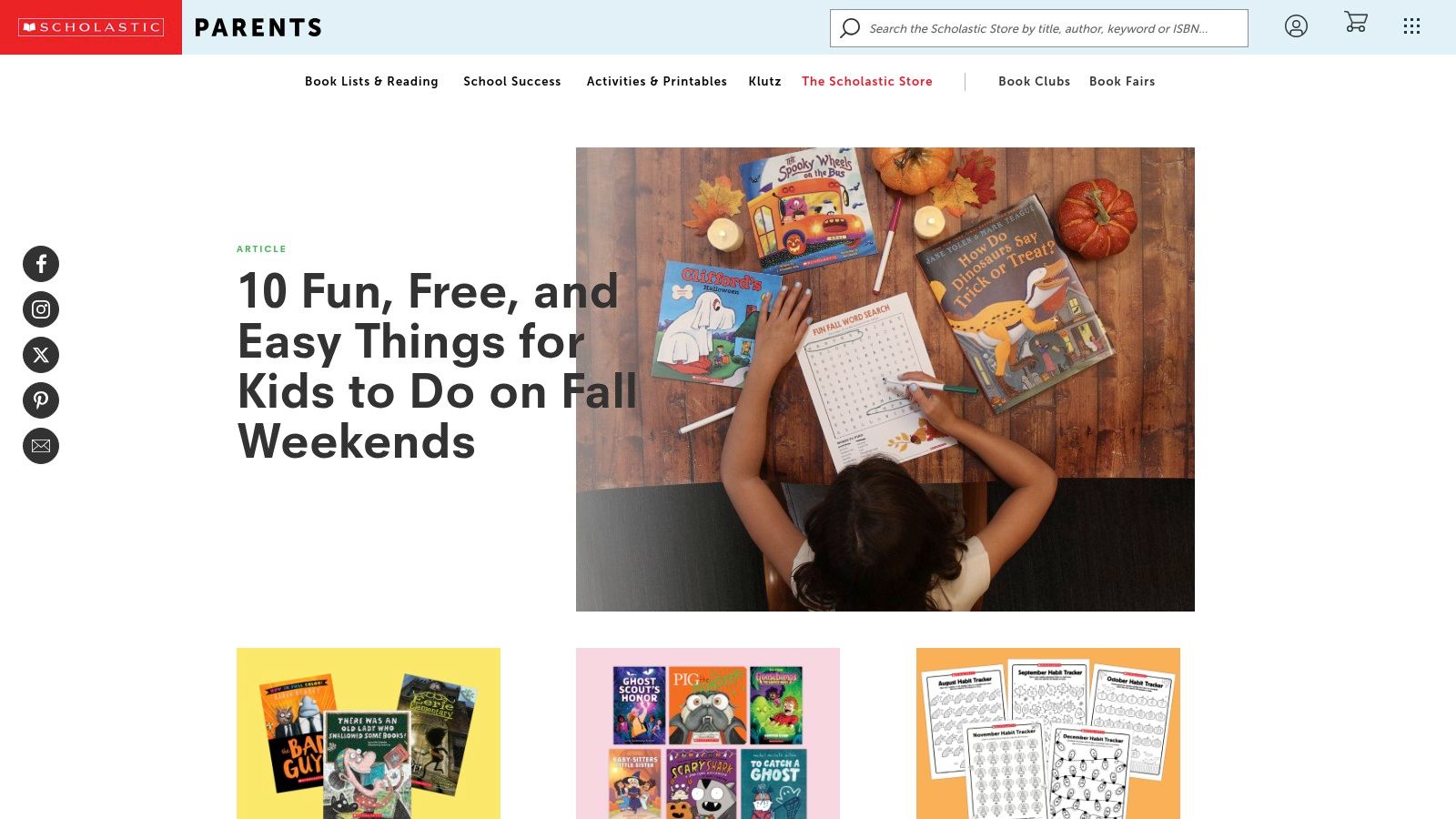The image size is (1456, 819).
Task: Go to the Scholastic logo homepage
Action: click(x=91, y=27)
